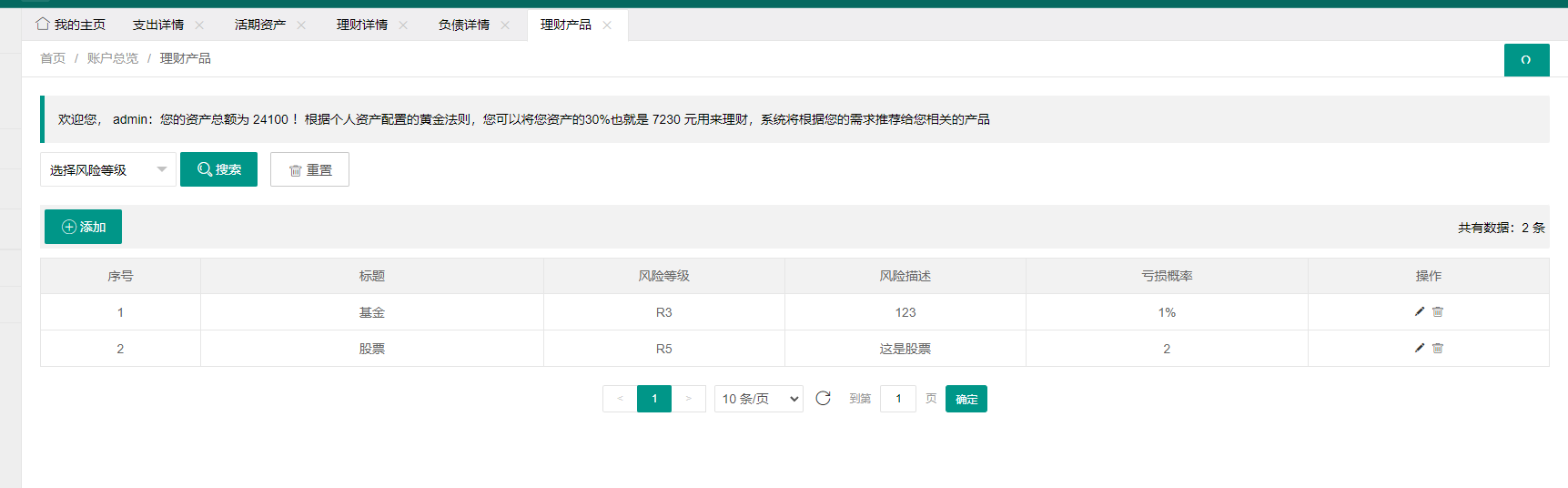Open the 选择风险等级 dropdown
This screenshot has height=488, width=1568.
[x=108, y=169]
